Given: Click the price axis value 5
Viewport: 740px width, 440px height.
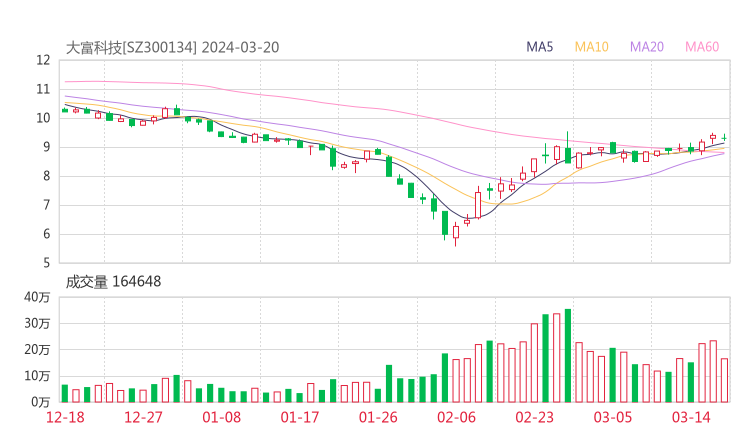Looking at the screenshot, I should pyautogui.click(x=46, y=263).
